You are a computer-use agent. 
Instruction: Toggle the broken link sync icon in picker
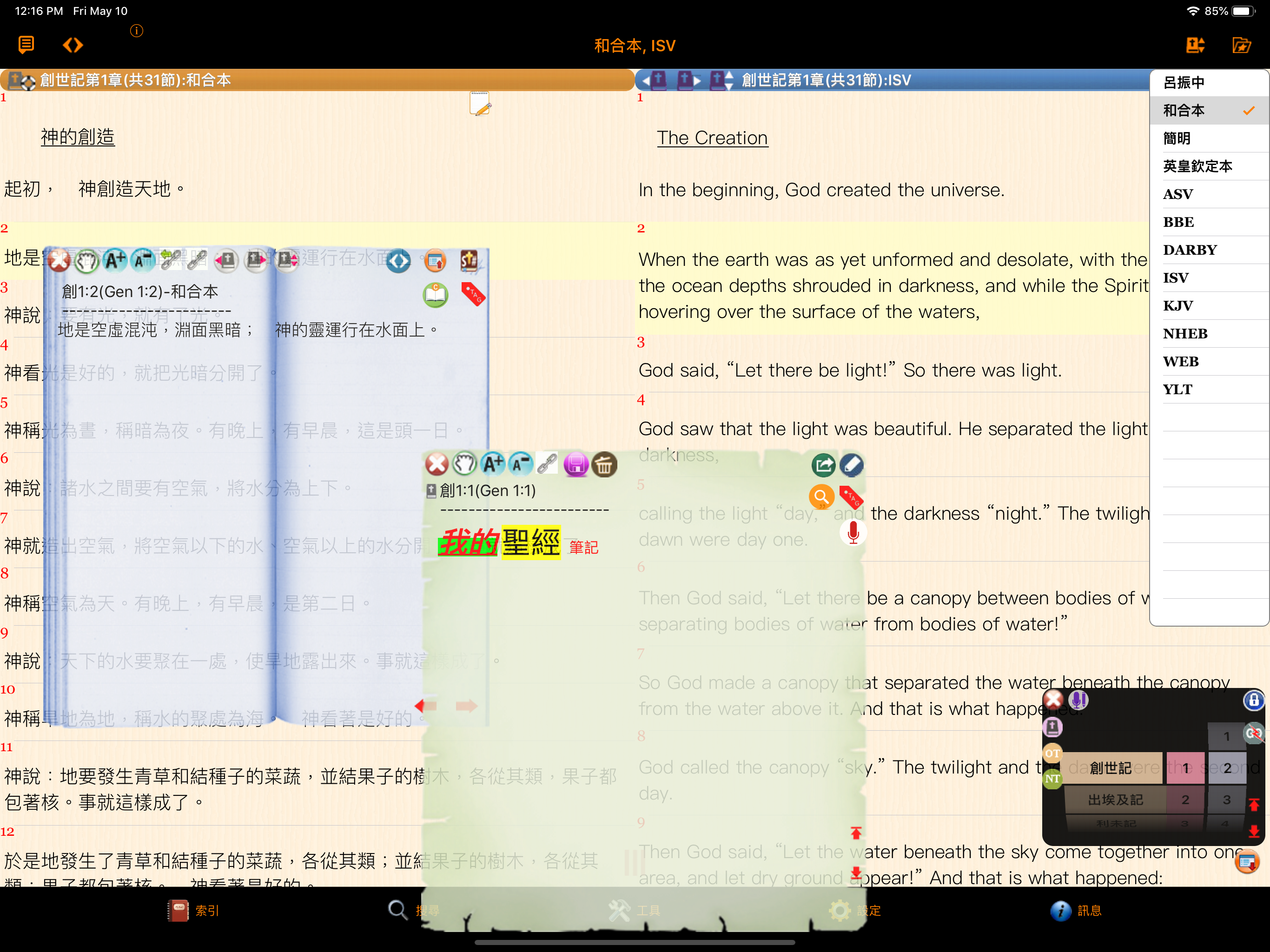1254,733
